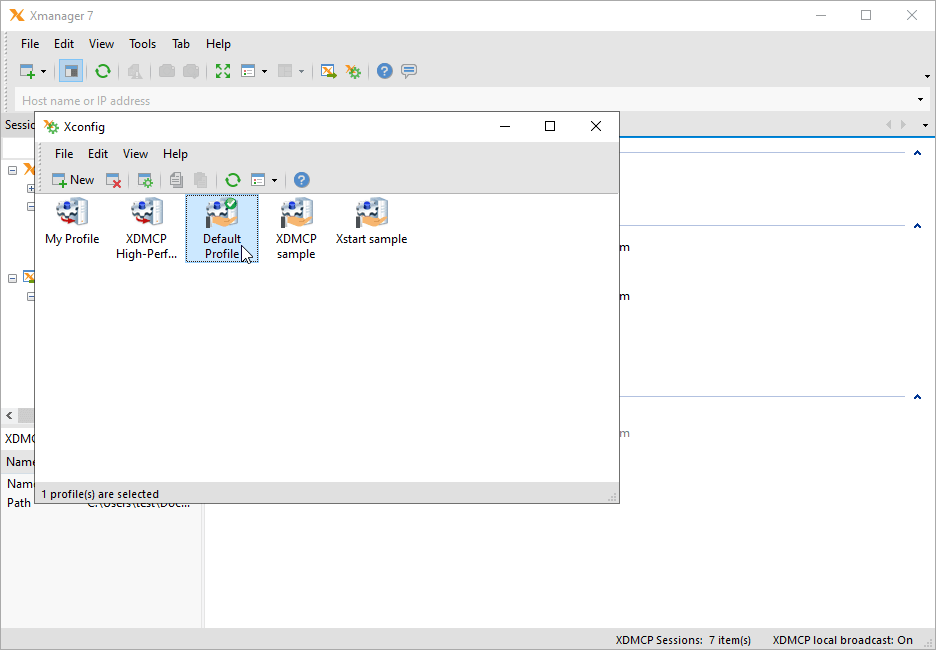Open Help from the Xconfig toolbar
Screen dimensions: 936x650
tap(302, 180)
